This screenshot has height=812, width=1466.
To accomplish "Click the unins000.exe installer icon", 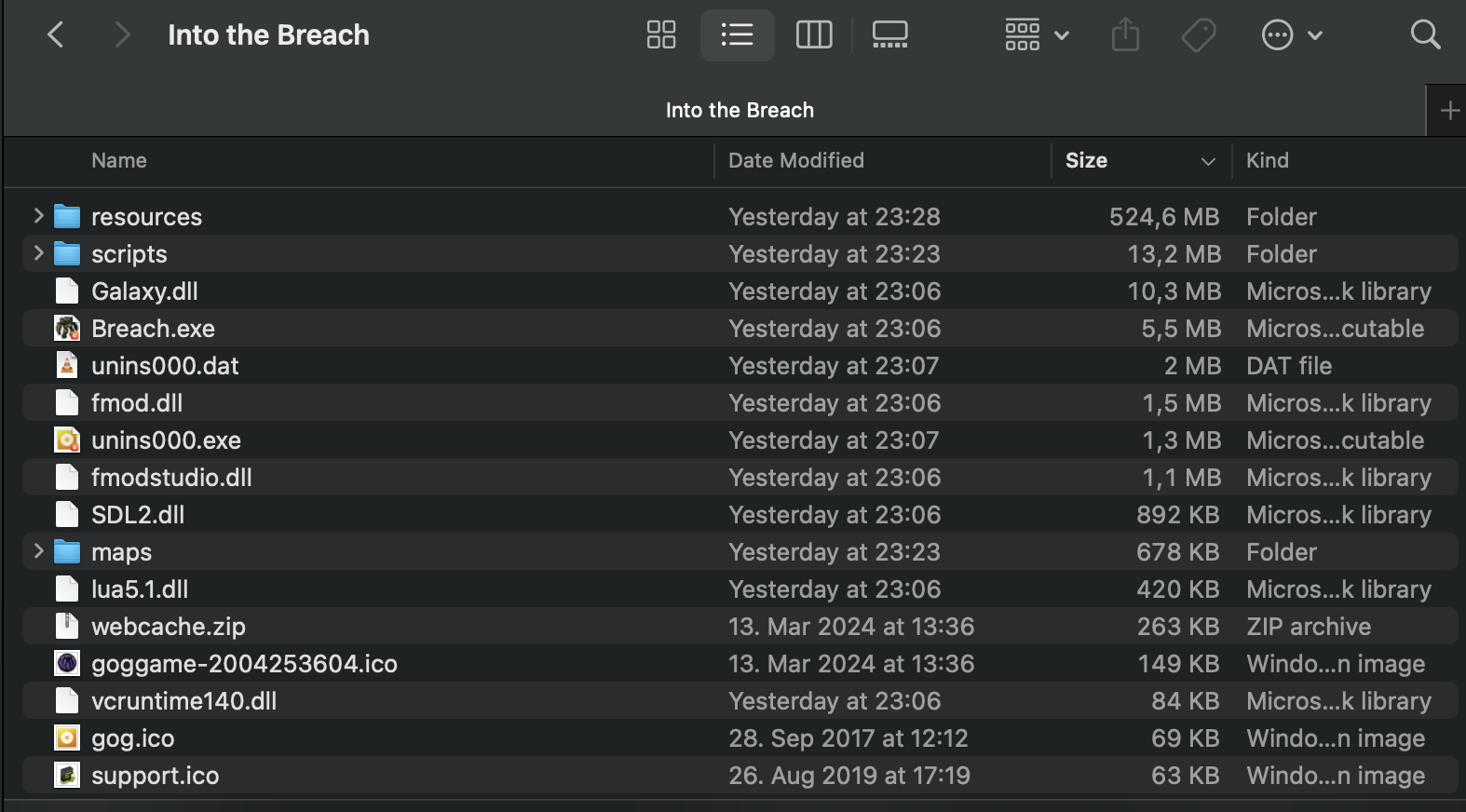I will pyautogui.click(x=67, y=440).
